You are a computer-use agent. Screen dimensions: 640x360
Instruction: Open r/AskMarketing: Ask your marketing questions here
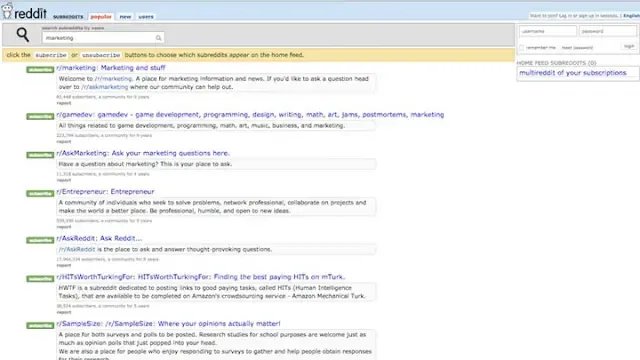pyautogui.click(x=143, y=153)
